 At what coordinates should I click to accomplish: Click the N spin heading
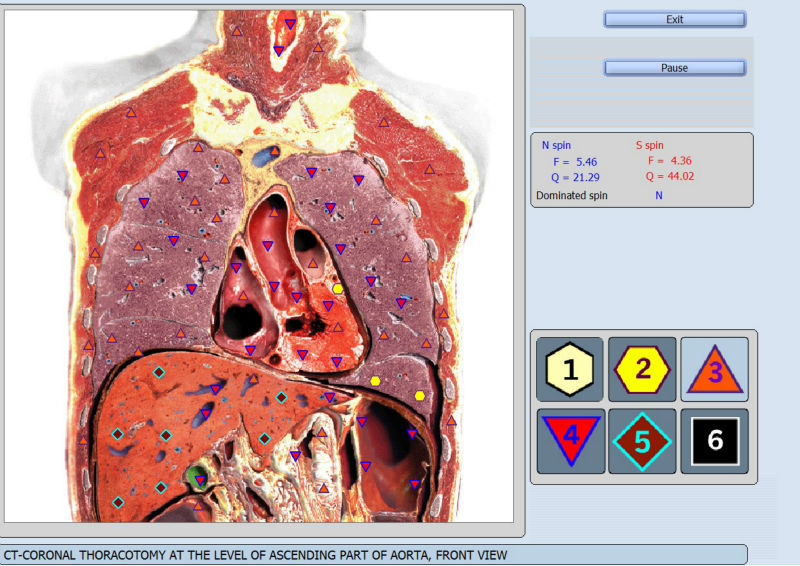click(x=556, y=145)
